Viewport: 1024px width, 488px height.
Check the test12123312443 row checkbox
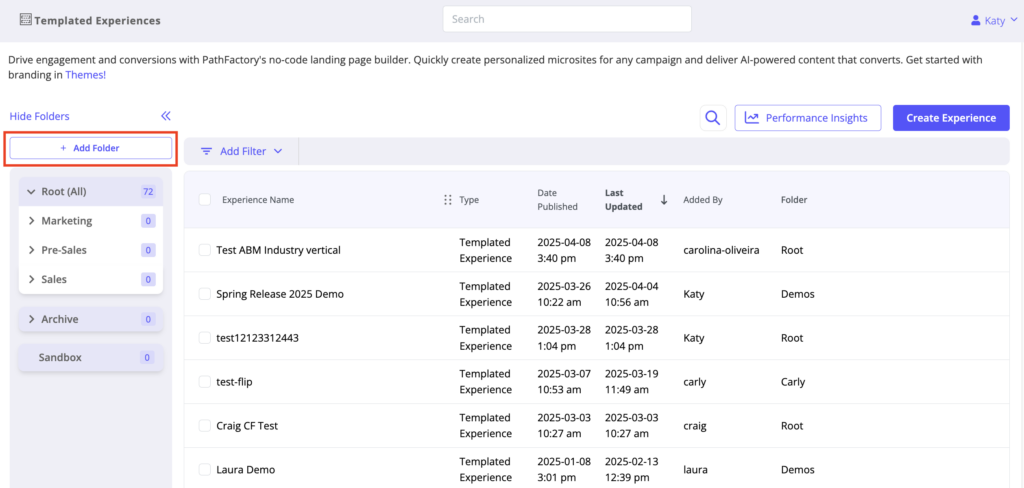[x=205, y=338]
